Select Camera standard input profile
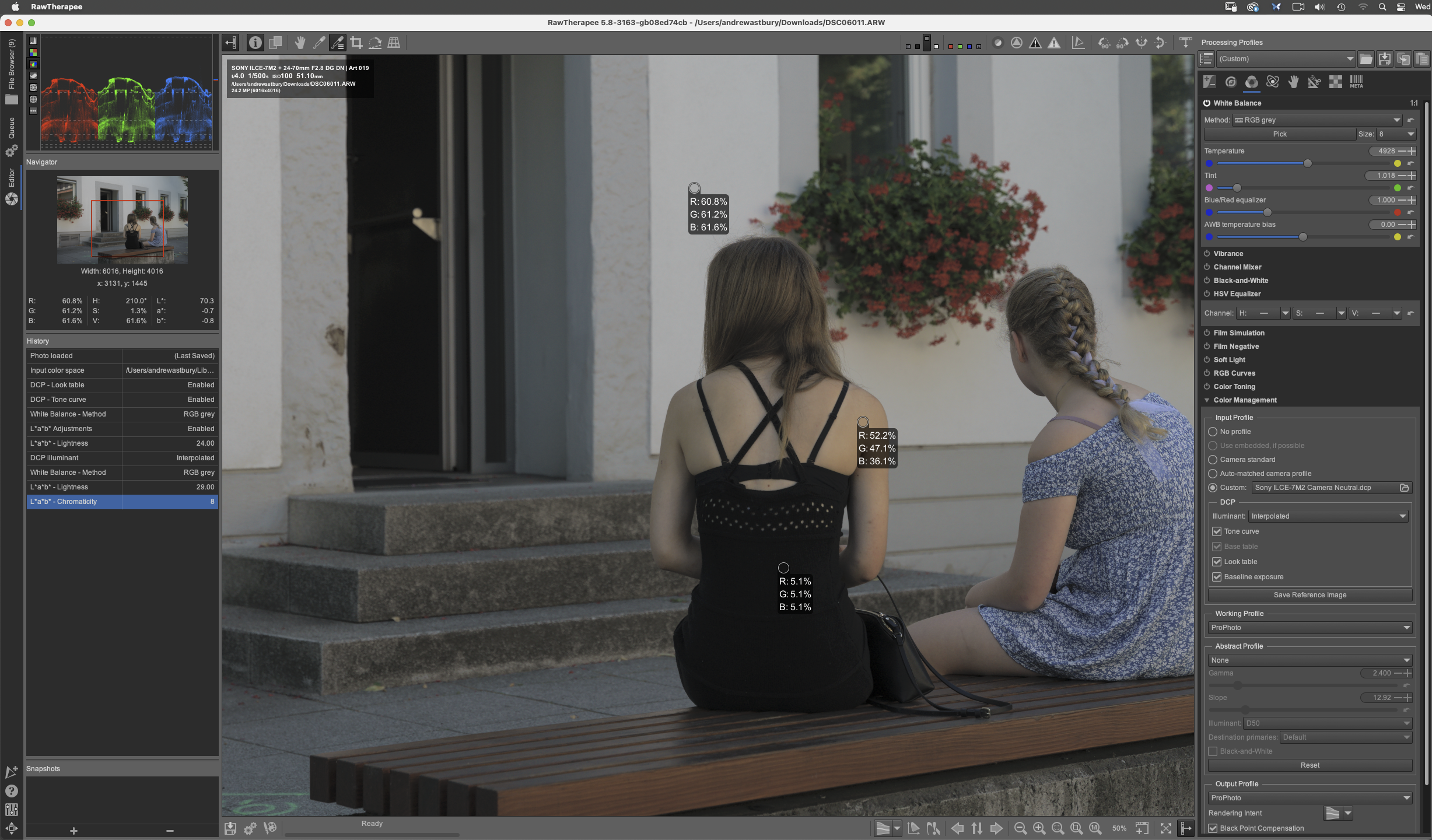Viewport: 1432px width, 840px height. 1213,460
